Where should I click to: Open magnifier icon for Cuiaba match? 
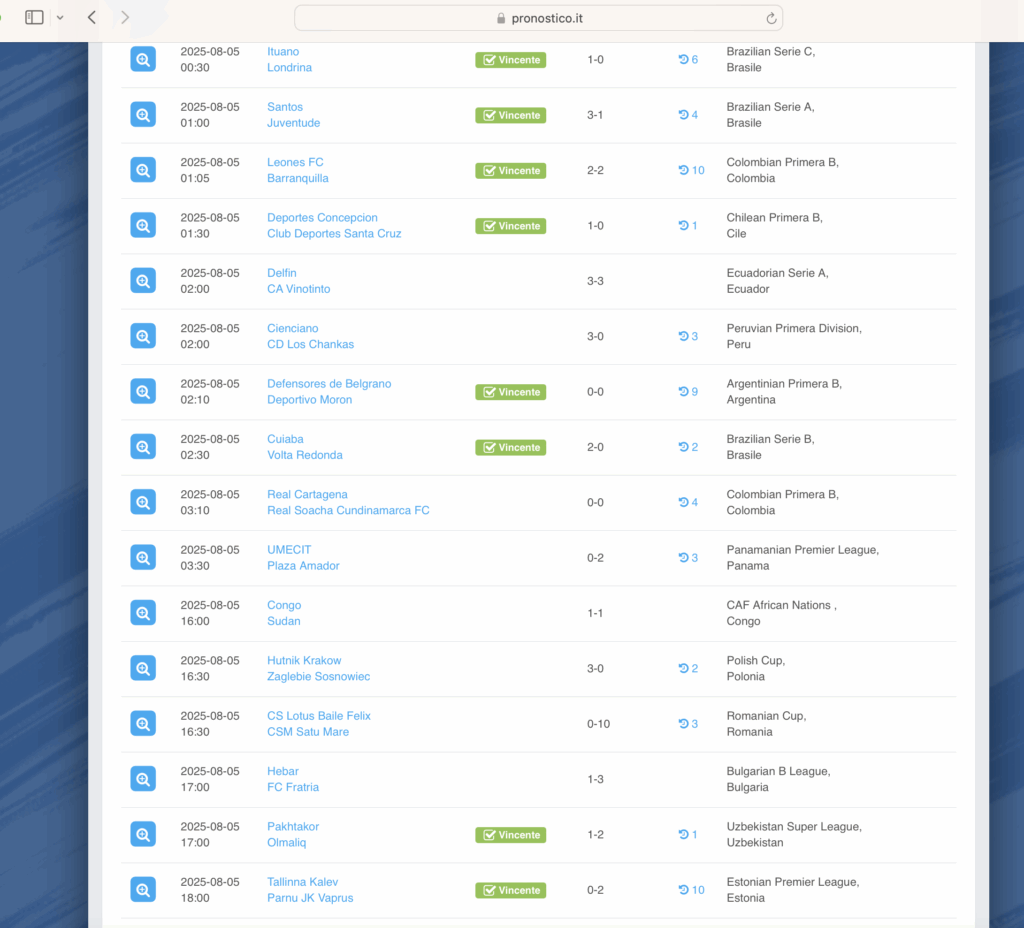click(142, 447)
